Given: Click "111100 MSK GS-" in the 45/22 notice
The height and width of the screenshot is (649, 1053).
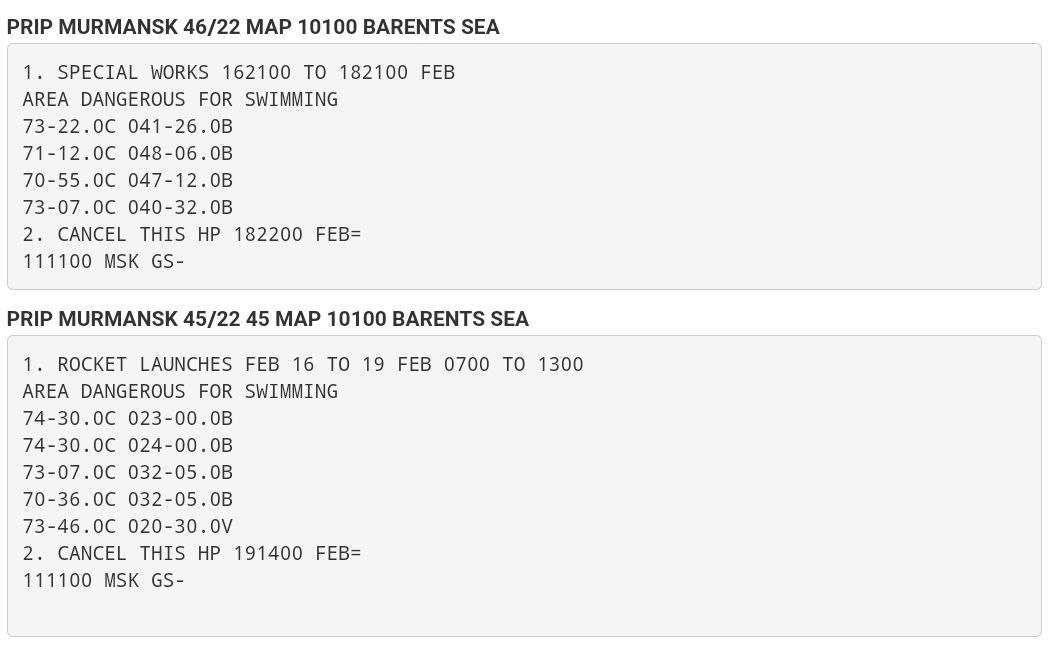Looking at the screenshot, I should tap(104, 581).
